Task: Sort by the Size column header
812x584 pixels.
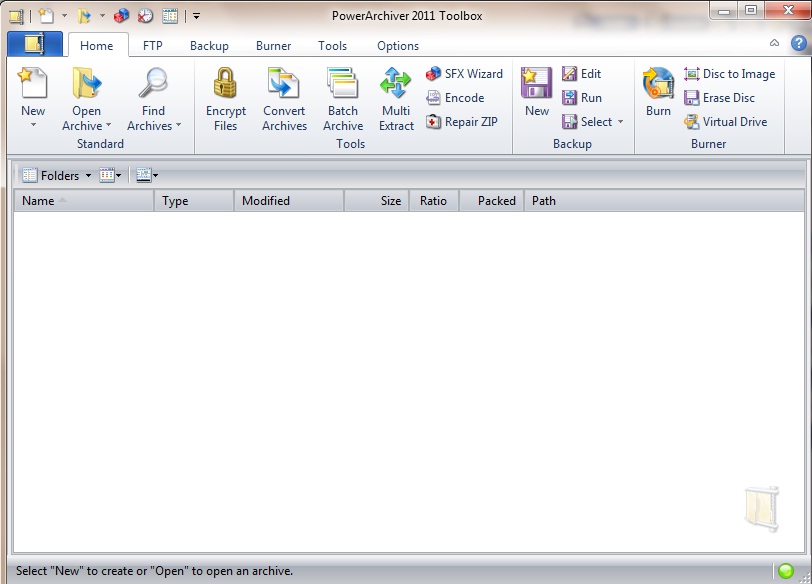Action: pyautogui.click(x=377, y=201)
